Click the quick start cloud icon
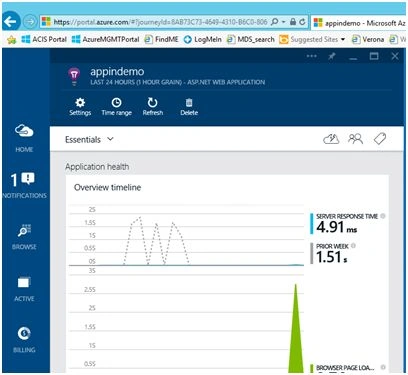 tap(331, 139)
